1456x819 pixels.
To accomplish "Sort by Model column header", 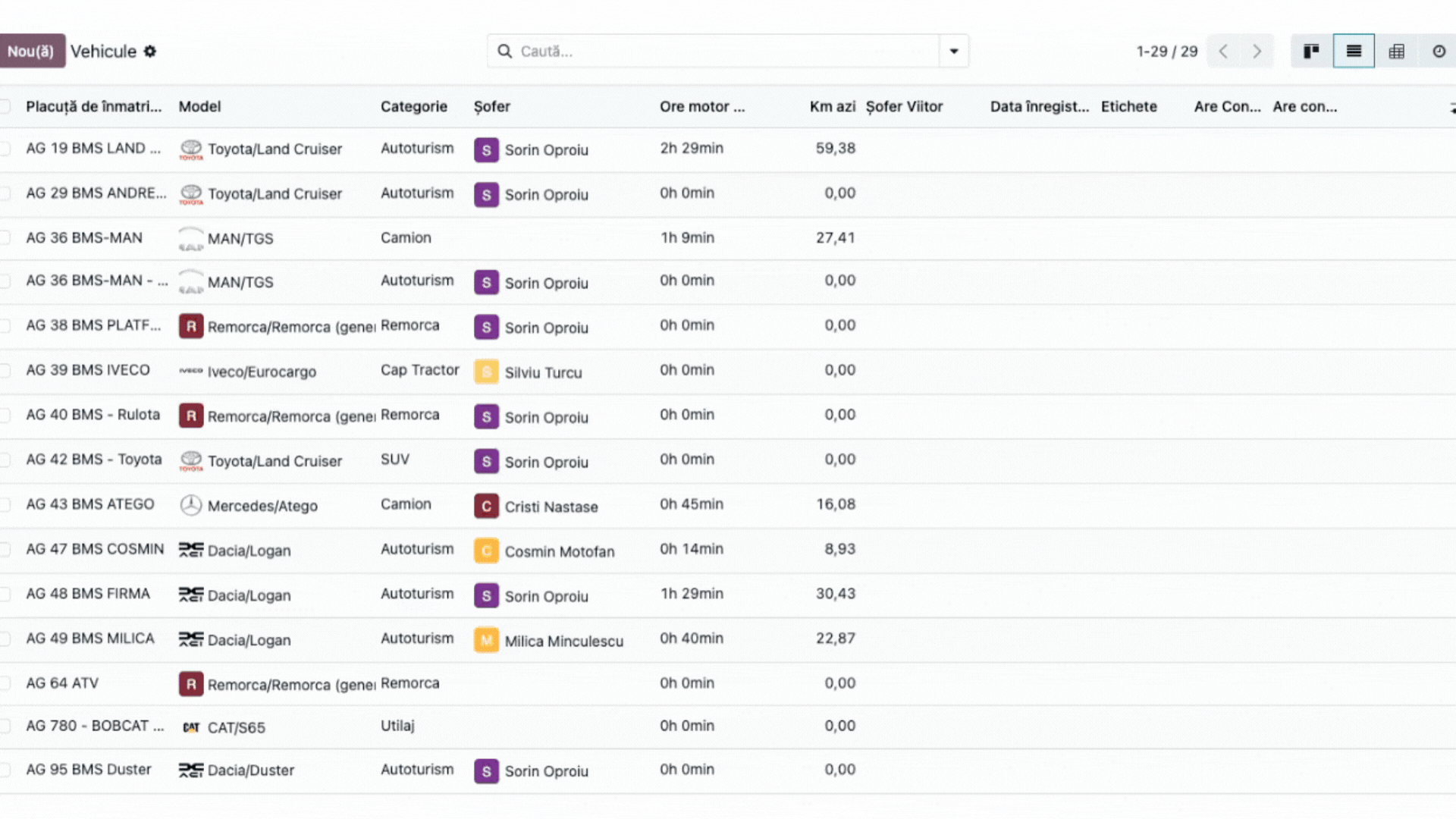I will (x=199, y=107).
